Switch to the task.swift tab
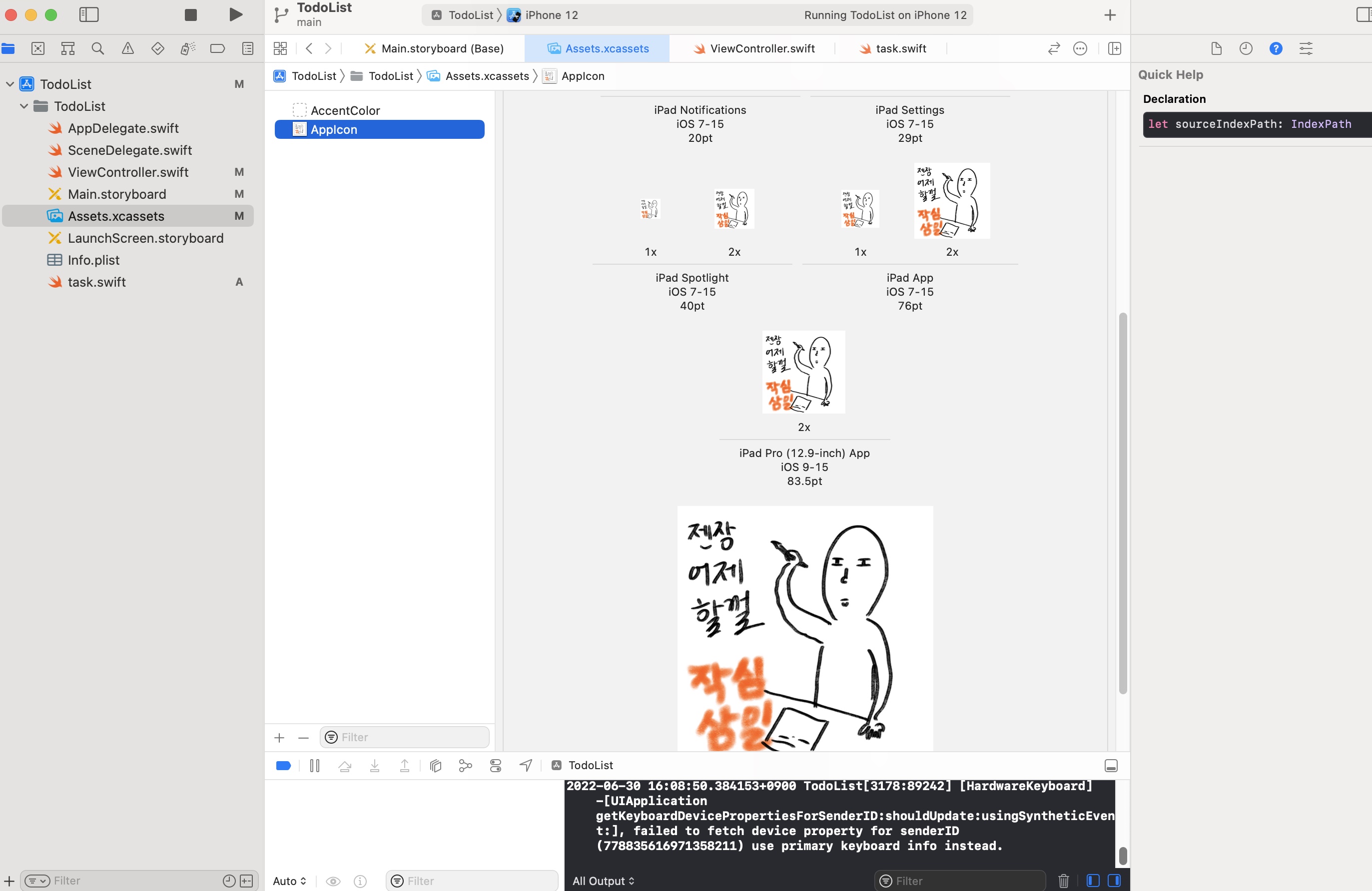The height and width of the screenshot is (891, 1372). tap(898, 48)
